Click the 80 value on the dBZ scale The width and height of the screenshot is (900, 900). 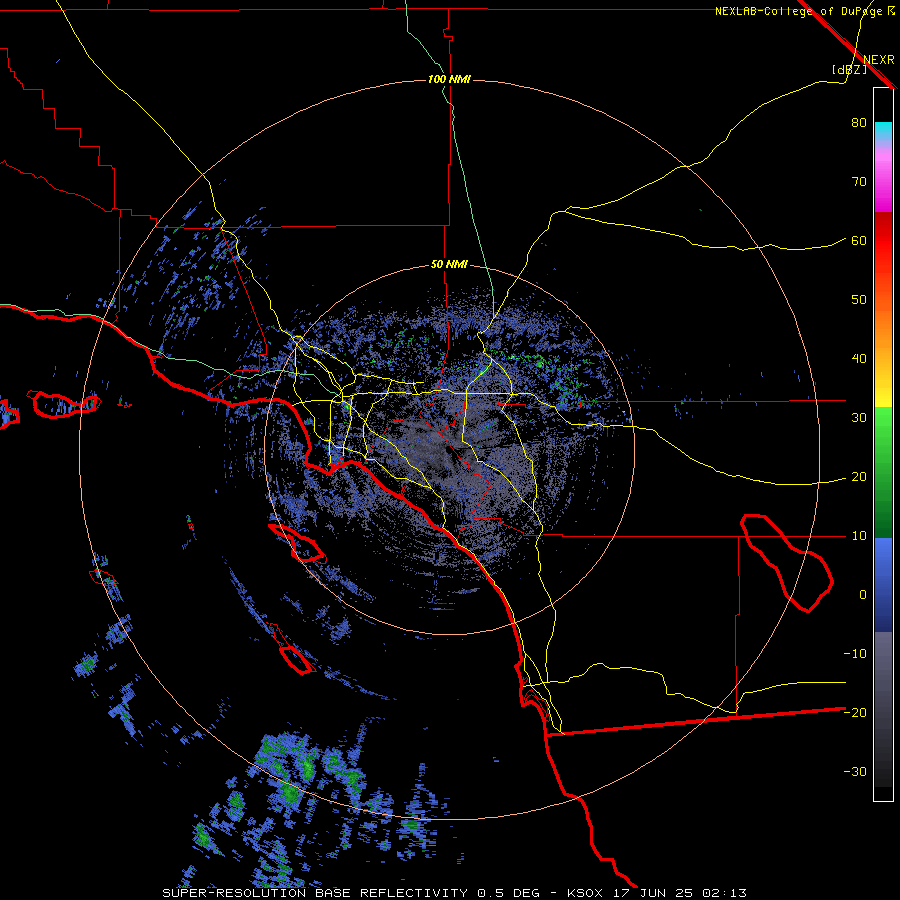coord(859,123)
